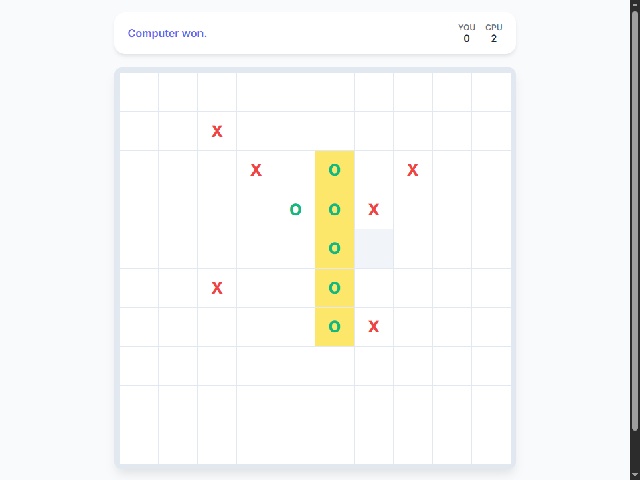The width and height of the screenshot is (640, 480).
Task: Click the "Computer won." status message
Action: pyautogui.click(x=167, y=33)
